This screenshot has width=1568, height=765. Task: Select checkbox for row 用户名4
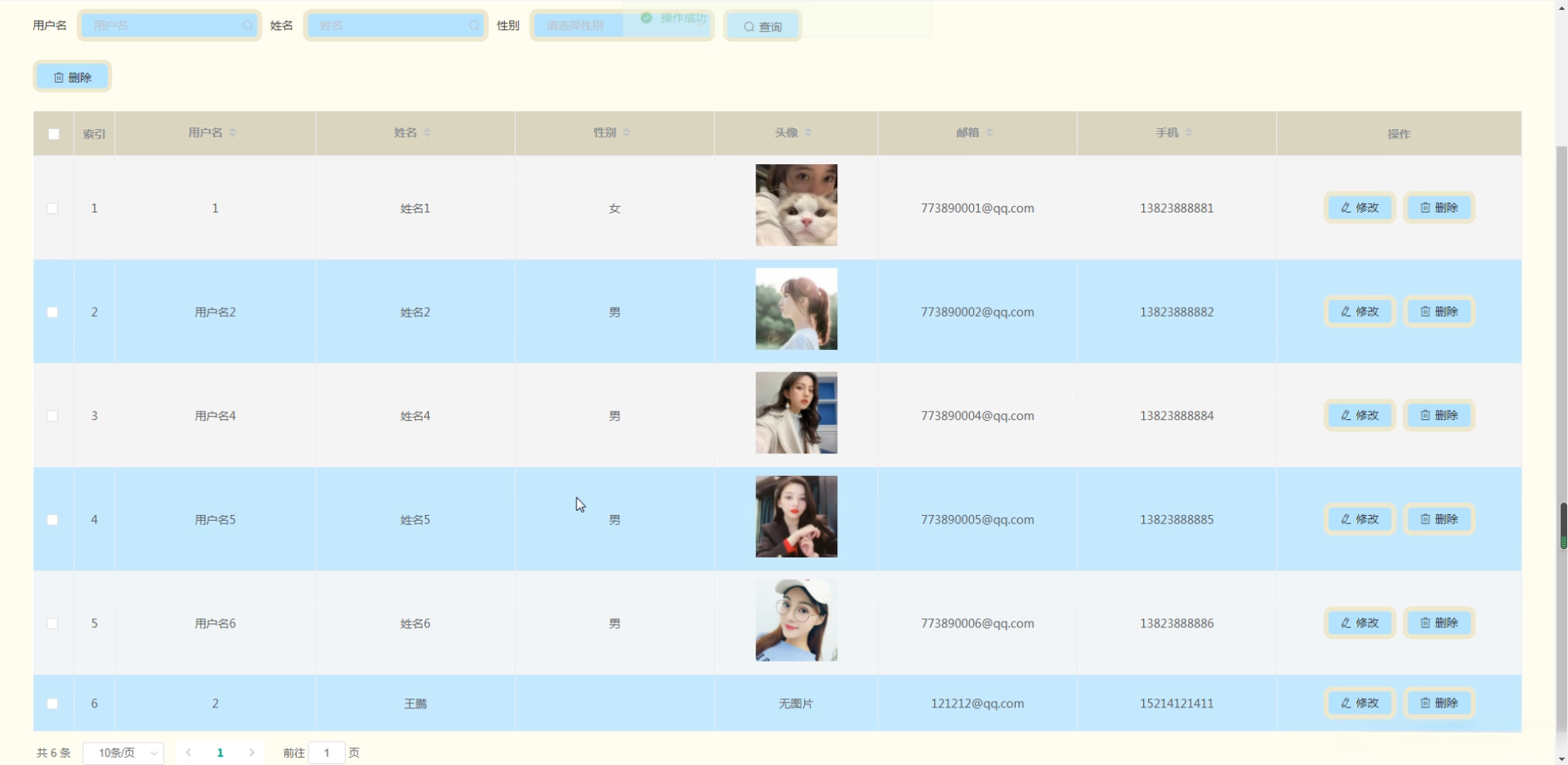[x=52, y=416]
